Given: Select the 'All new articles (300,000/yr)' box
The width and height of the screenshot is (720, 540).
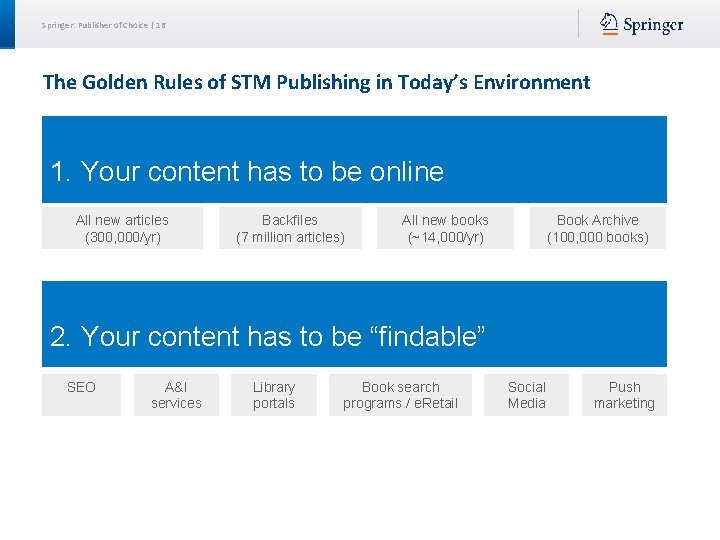Looking at the screenshot, I should pyautogui.click(x=123, y=228).
